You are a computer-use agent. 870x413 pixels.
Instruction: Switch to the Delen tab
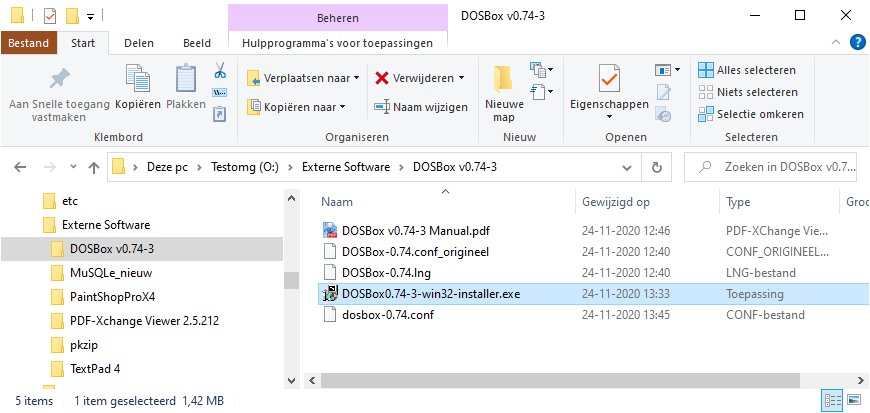click(139, 43)
